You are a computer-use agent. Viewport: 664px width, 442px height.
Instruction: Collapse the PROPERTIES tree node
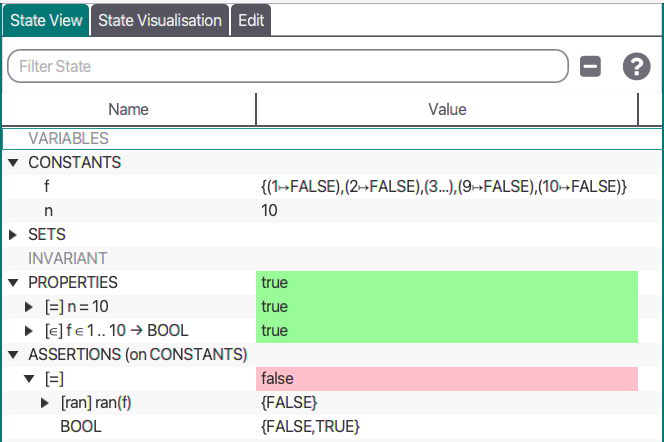(x=13, y=282)
